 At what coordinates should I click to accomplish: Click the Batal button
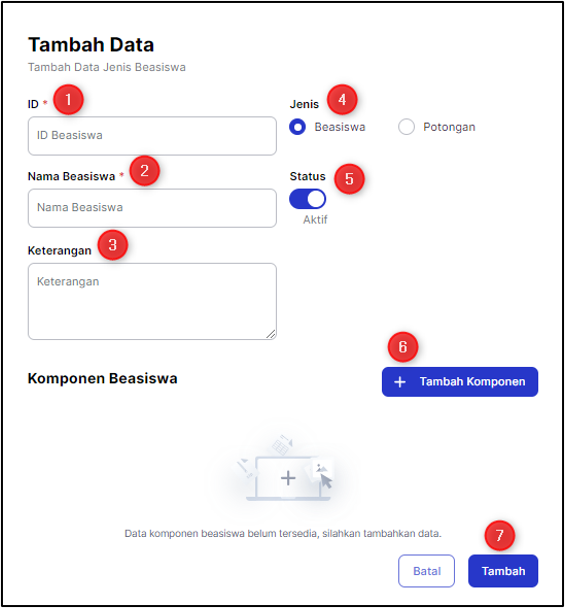[427, 571]
